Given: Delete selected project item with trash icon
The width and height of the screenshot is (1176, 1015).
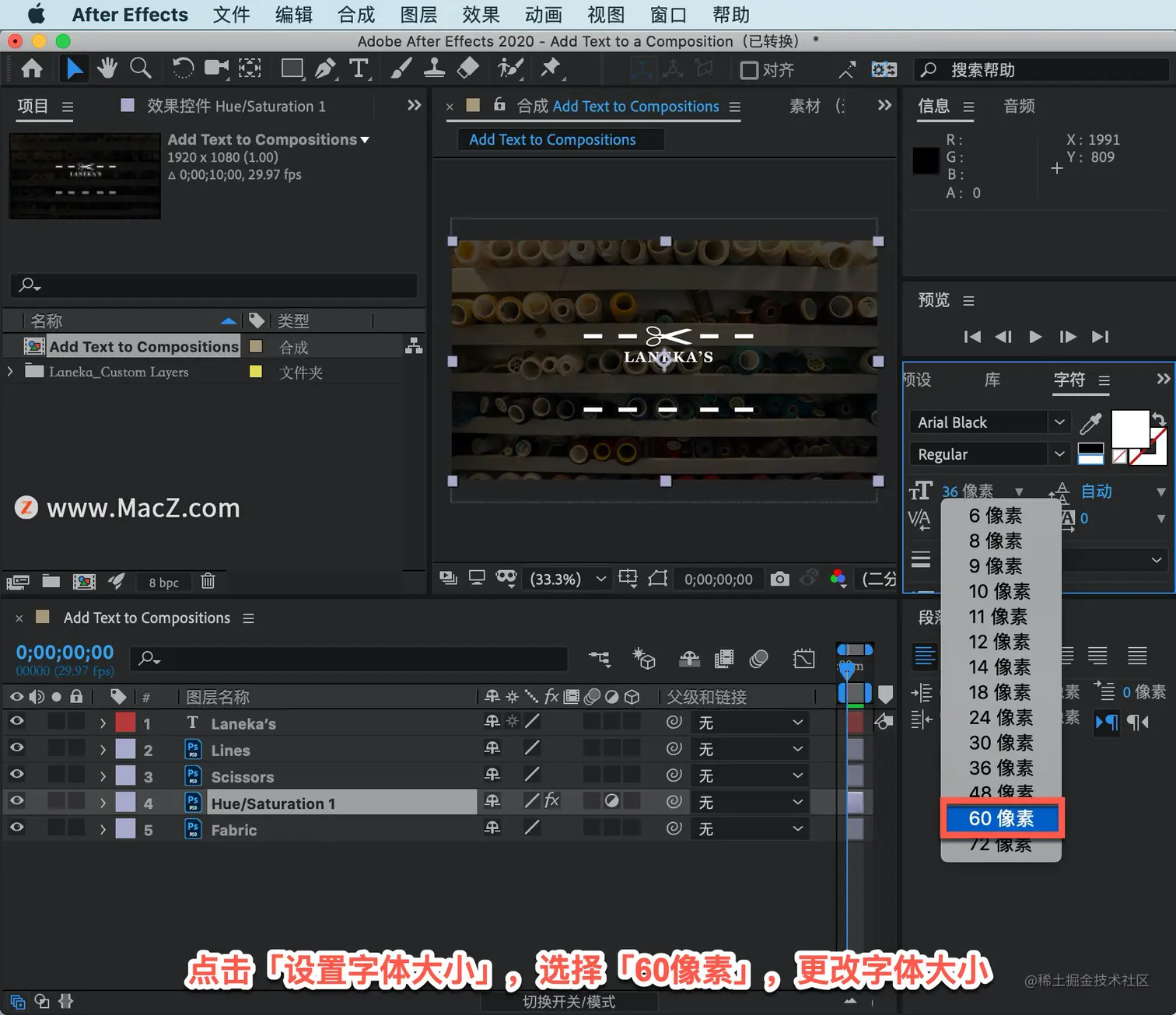Looking at the screenshot, I should (x=208, y=581).
